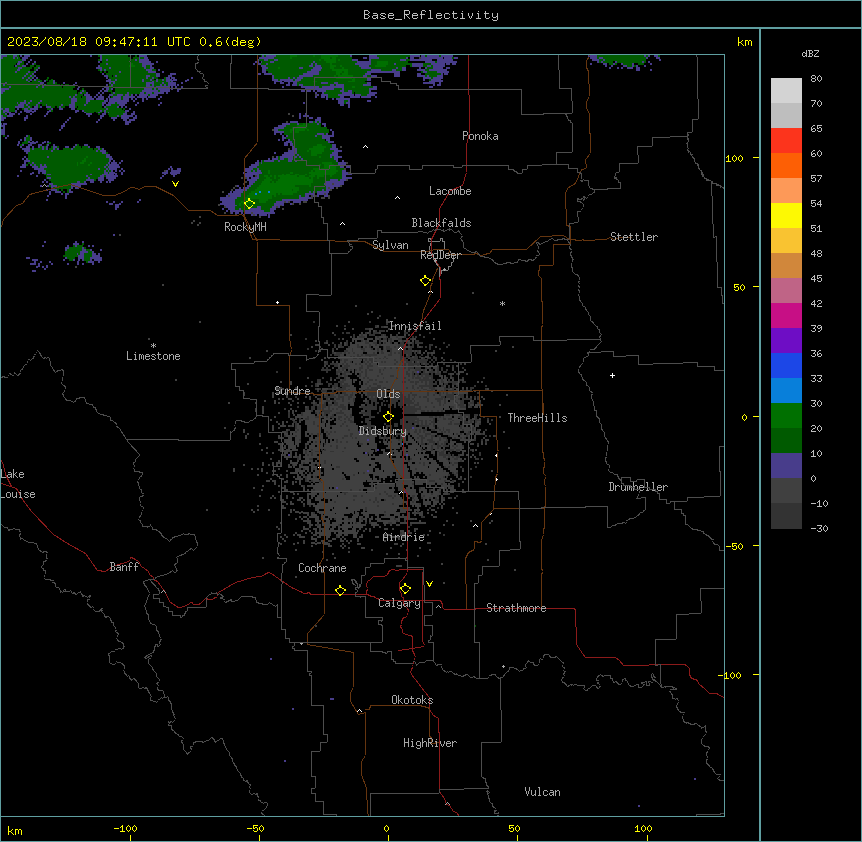Select the Lake Louise label
The height and width of the screenshot is (842, 862).
coord(18,484)
